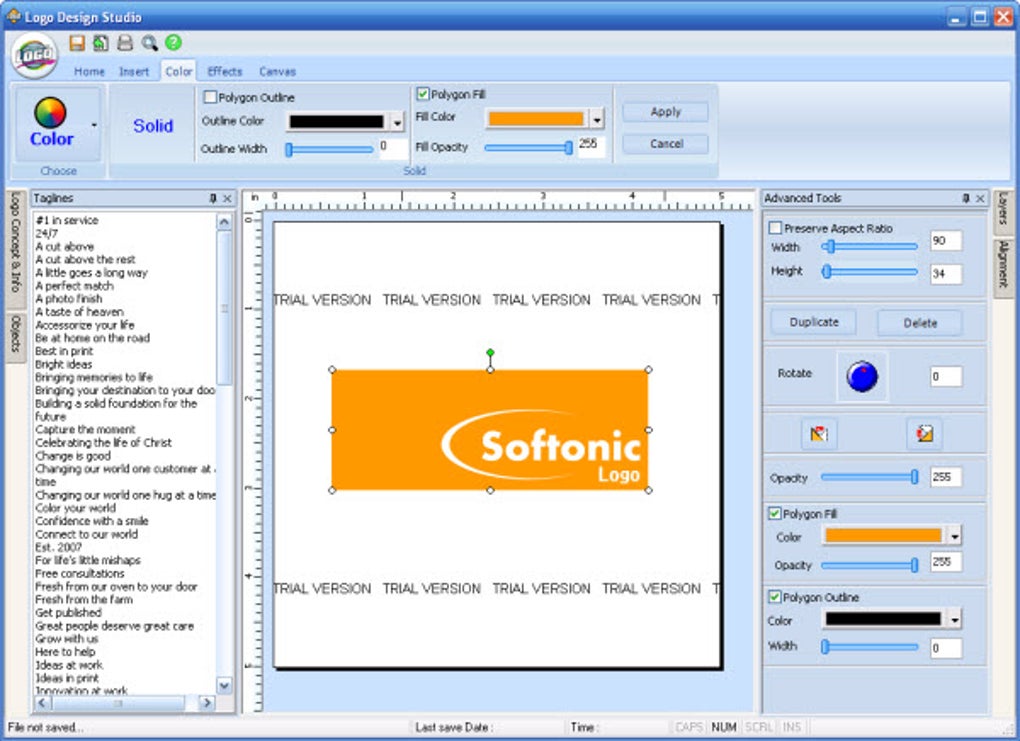The image size is (1020, 741).
Task: Click the Width value field showing 90
Action: pyautogui.click(x=945, y=241)
